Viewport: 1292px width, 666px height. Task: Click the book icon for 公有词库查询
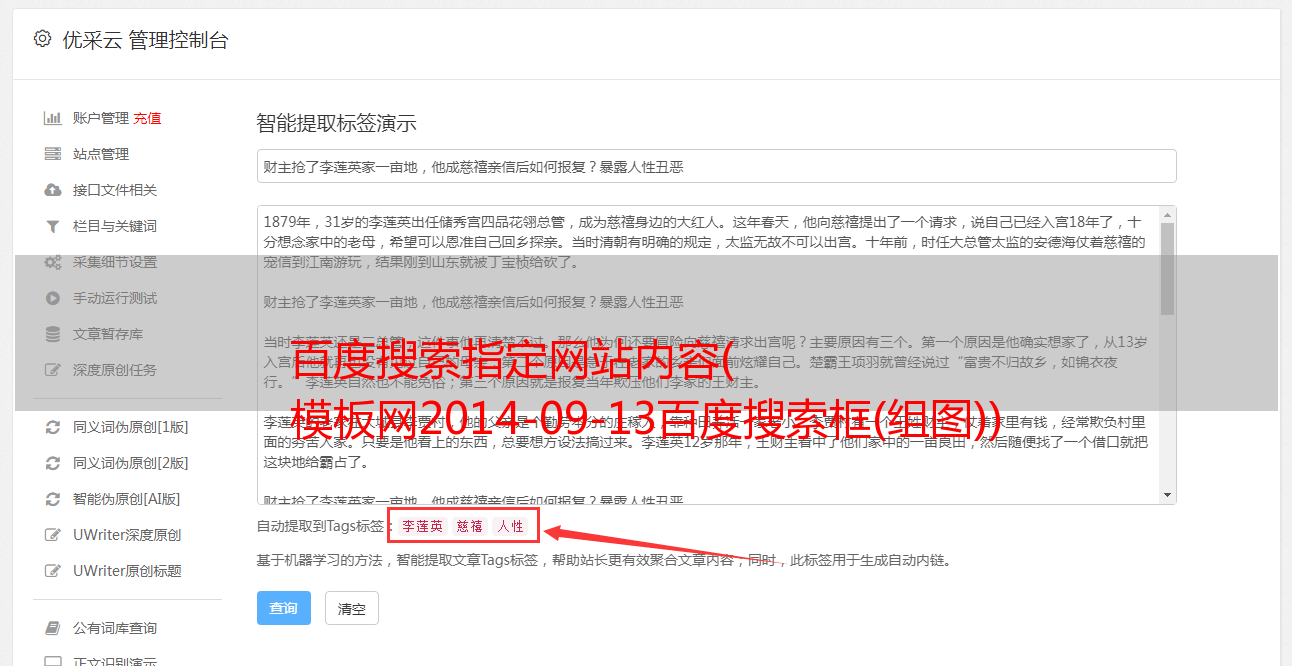point(53,628)
